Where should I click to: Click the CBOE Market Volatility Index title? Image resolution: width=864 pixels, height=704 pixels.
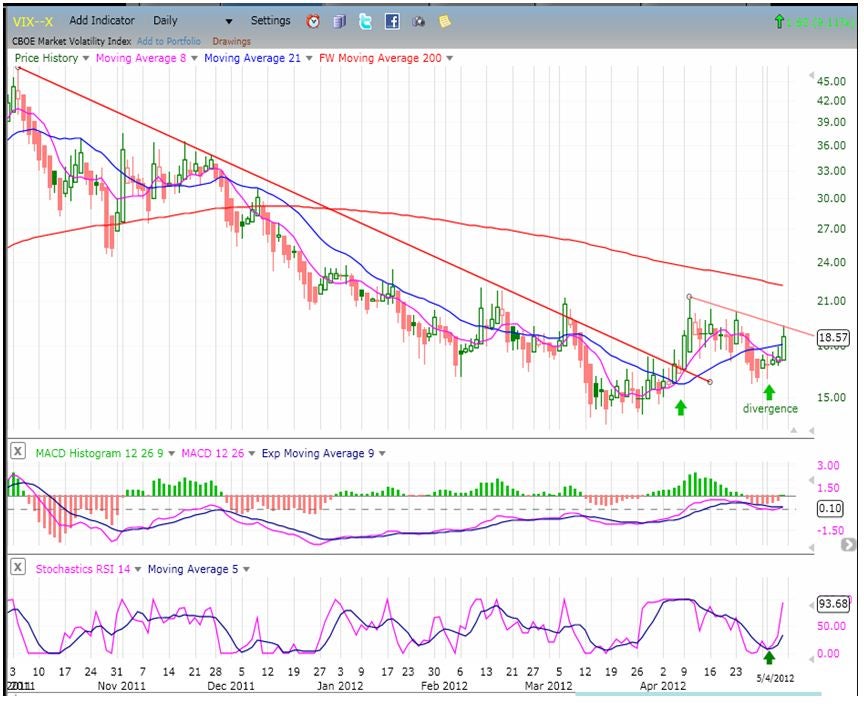click(x=72, y=41)
